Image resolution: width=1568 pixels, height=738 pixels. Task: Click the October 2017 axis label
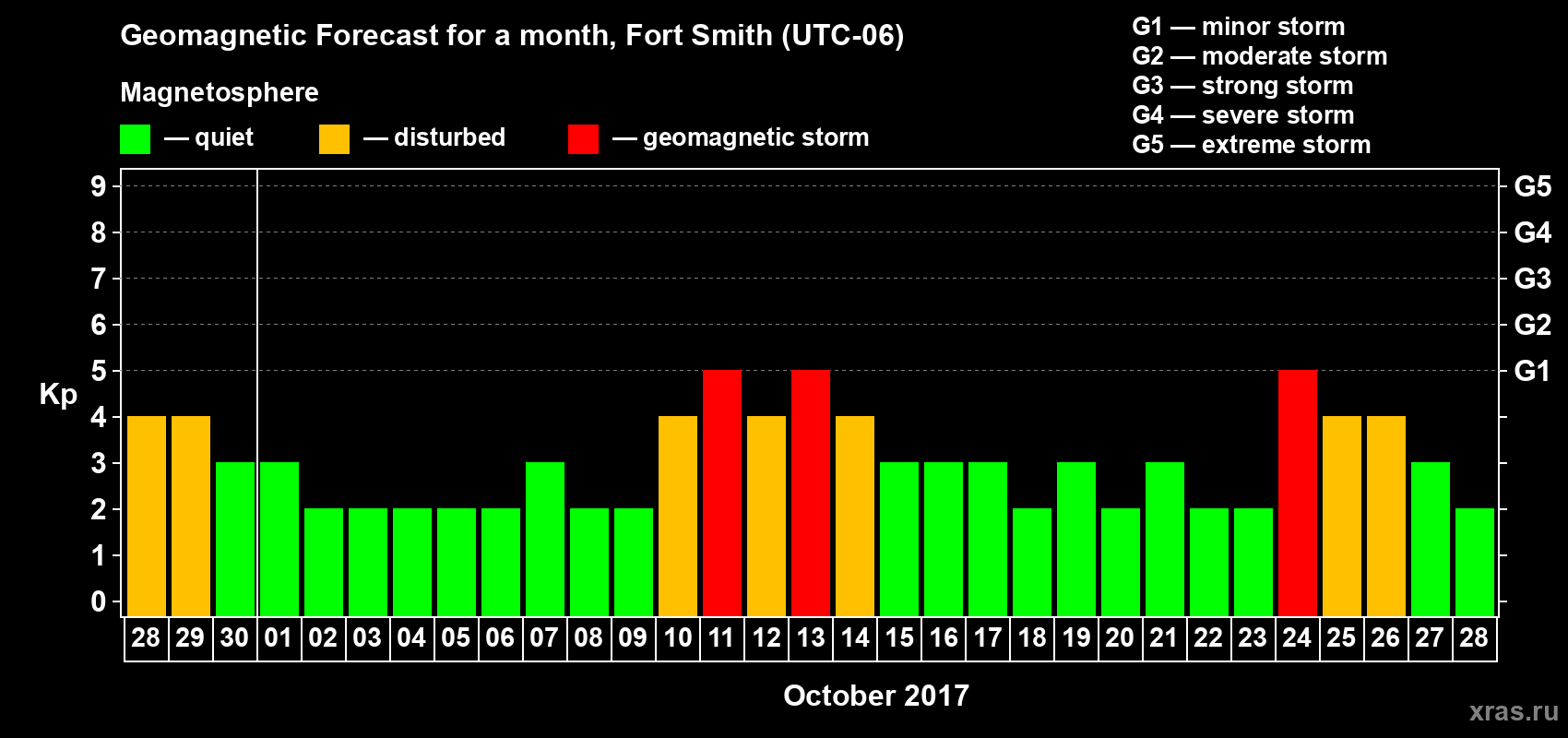click(x=876, y=696)
